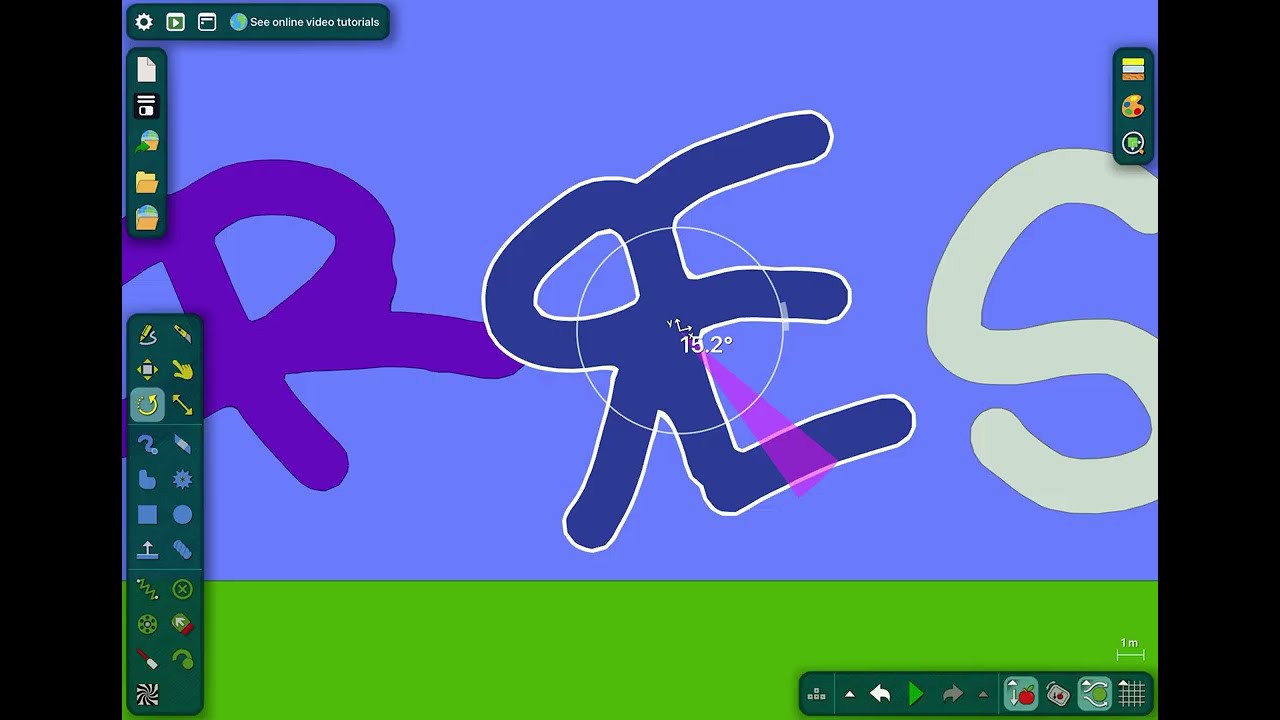Open the local scenes folder
The image size is (1280, 720).
coord(147,181)
